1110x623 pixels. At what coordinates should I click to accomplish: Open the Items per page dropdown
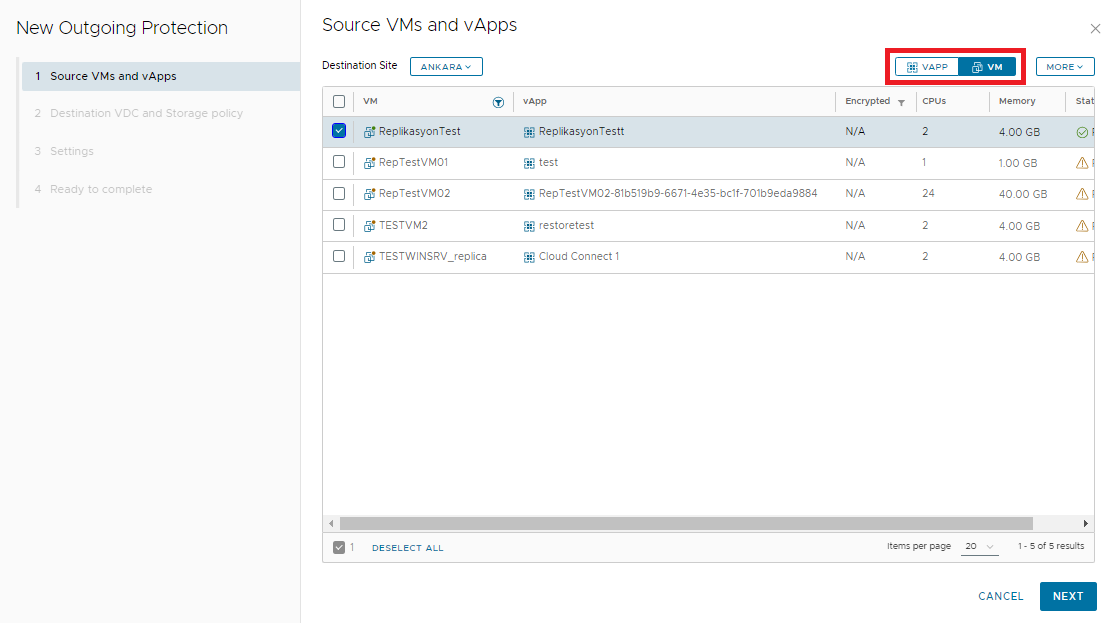click(980, 547)
